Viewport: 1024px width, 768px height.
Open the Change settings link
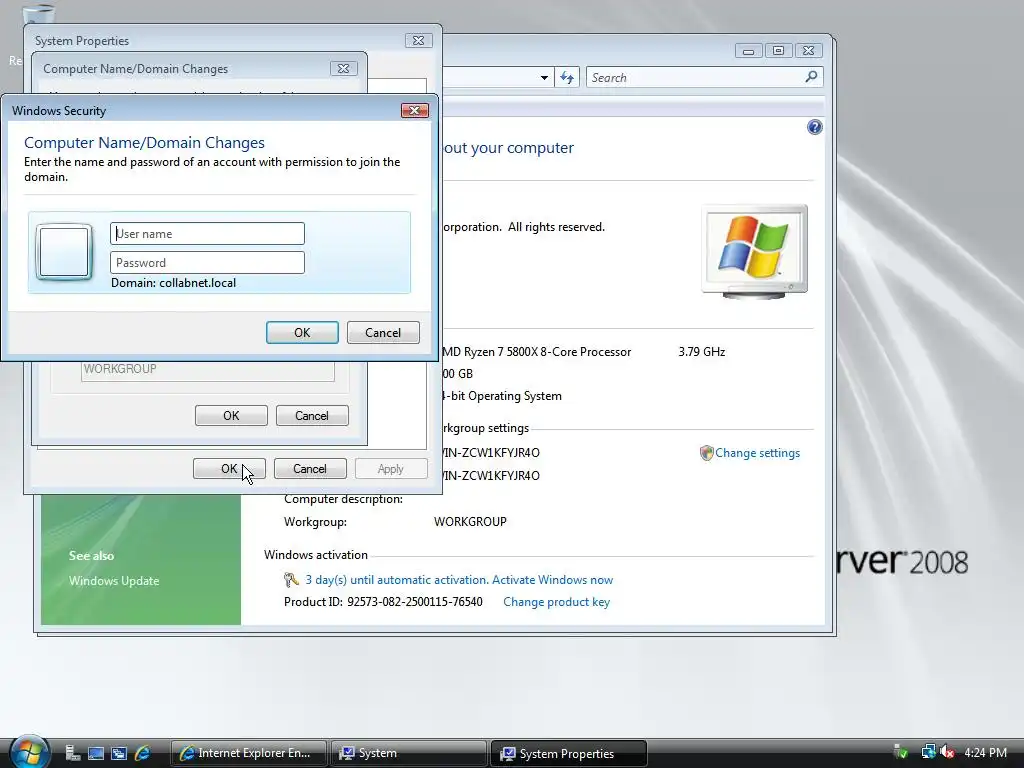757,453
